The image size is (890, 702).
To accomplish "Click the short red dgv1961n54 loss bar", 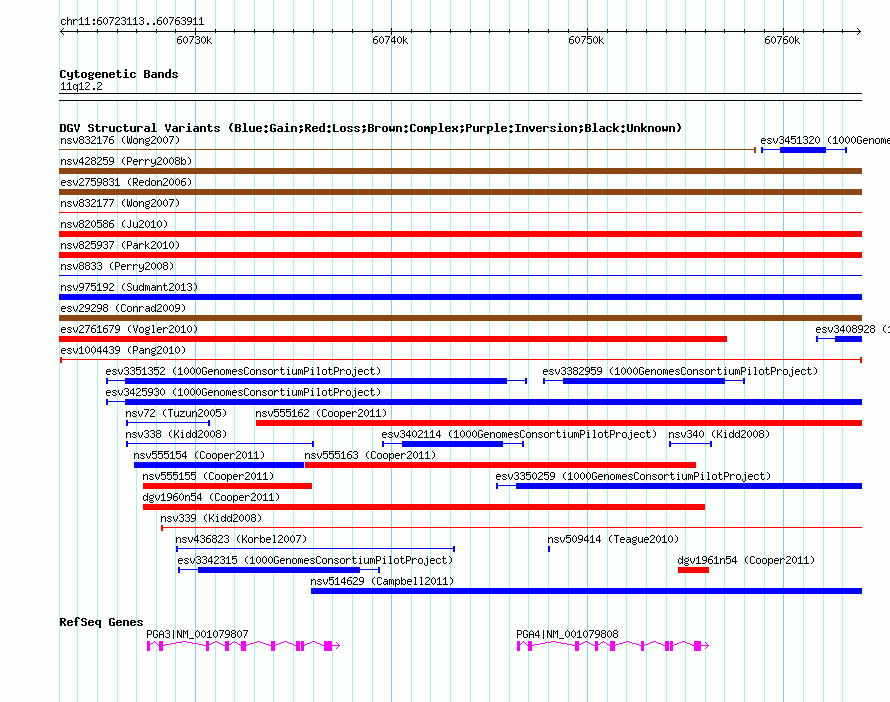I will [693, 570].
